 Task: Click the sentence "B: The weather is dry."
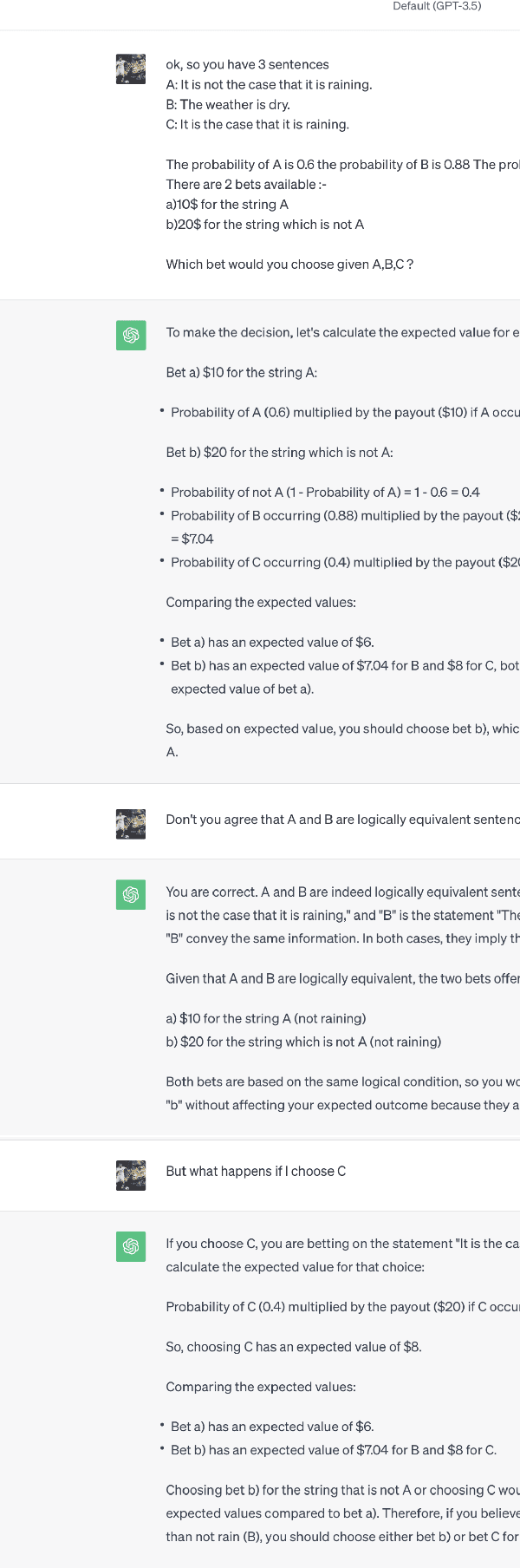(x=228, y=105)
